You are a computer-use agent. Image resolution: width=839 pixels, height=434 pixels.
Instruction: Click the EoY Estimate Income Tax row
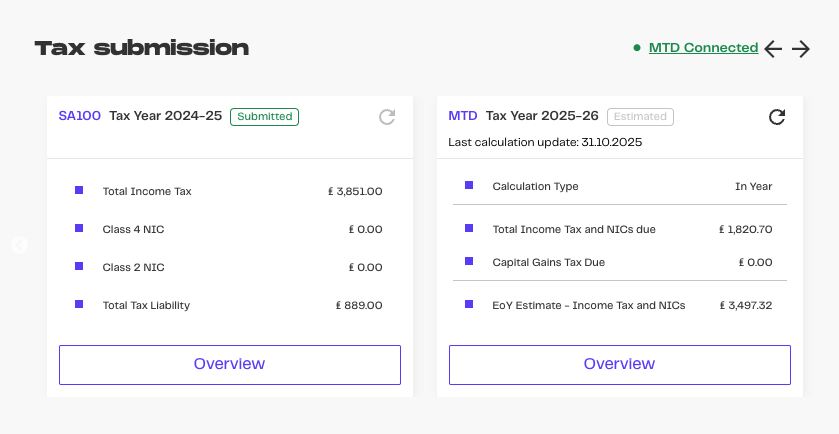pyautogui.click(x=619, y=305)
